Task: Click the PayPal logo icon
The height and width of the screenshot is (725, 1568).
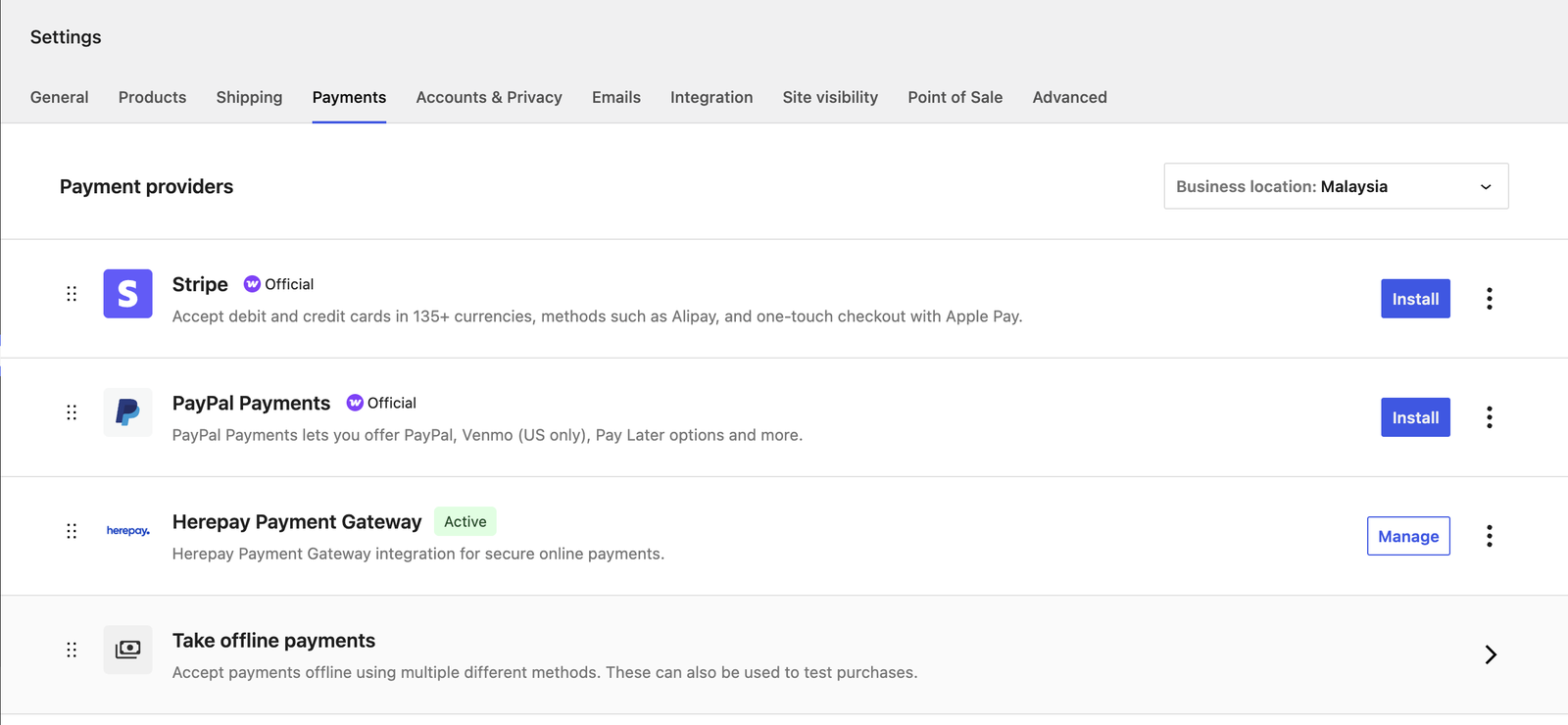Action: tap(127, 412)
